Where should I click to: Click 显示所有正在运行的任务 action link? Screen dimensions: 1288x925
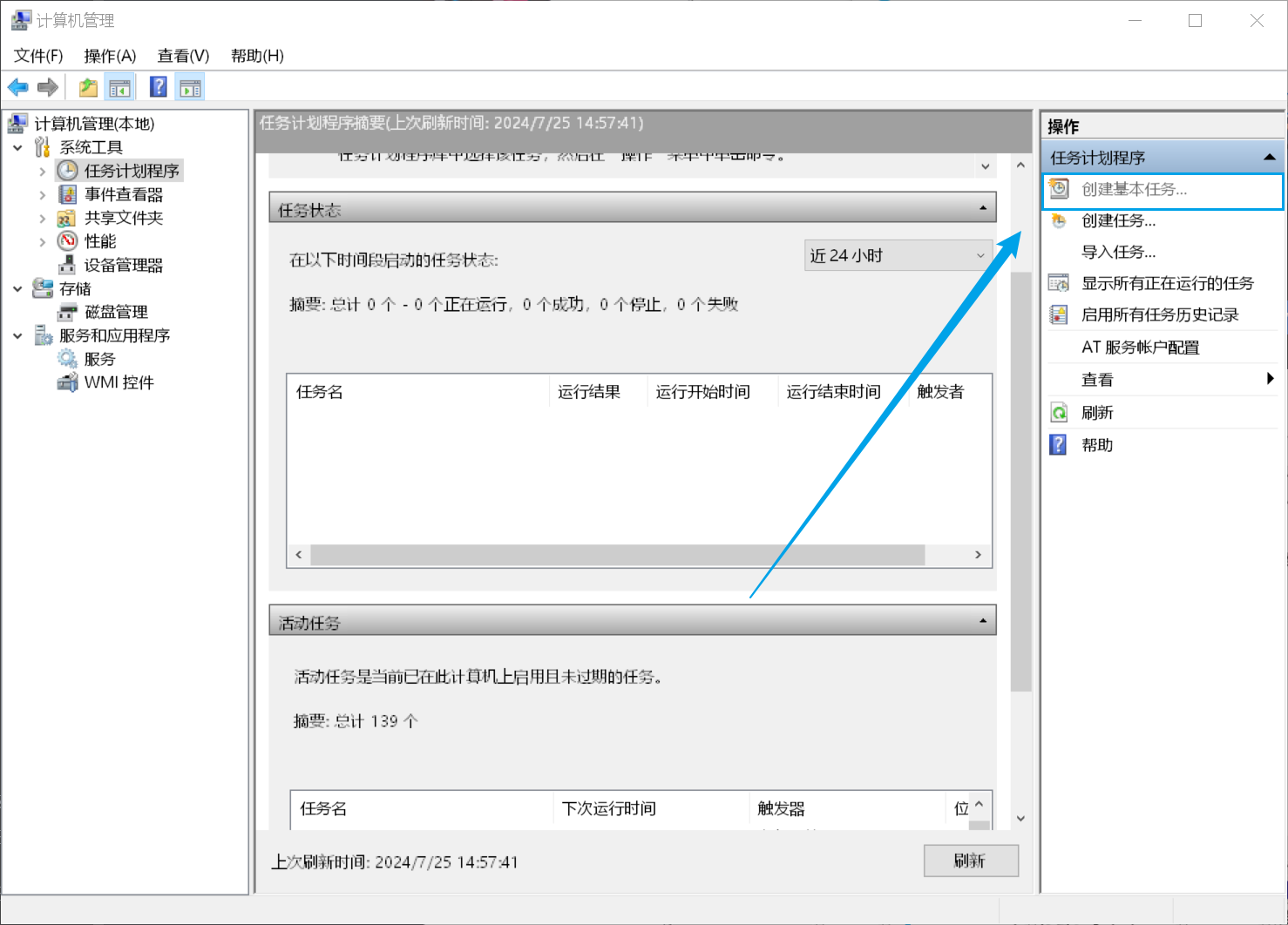(1168, 283)
